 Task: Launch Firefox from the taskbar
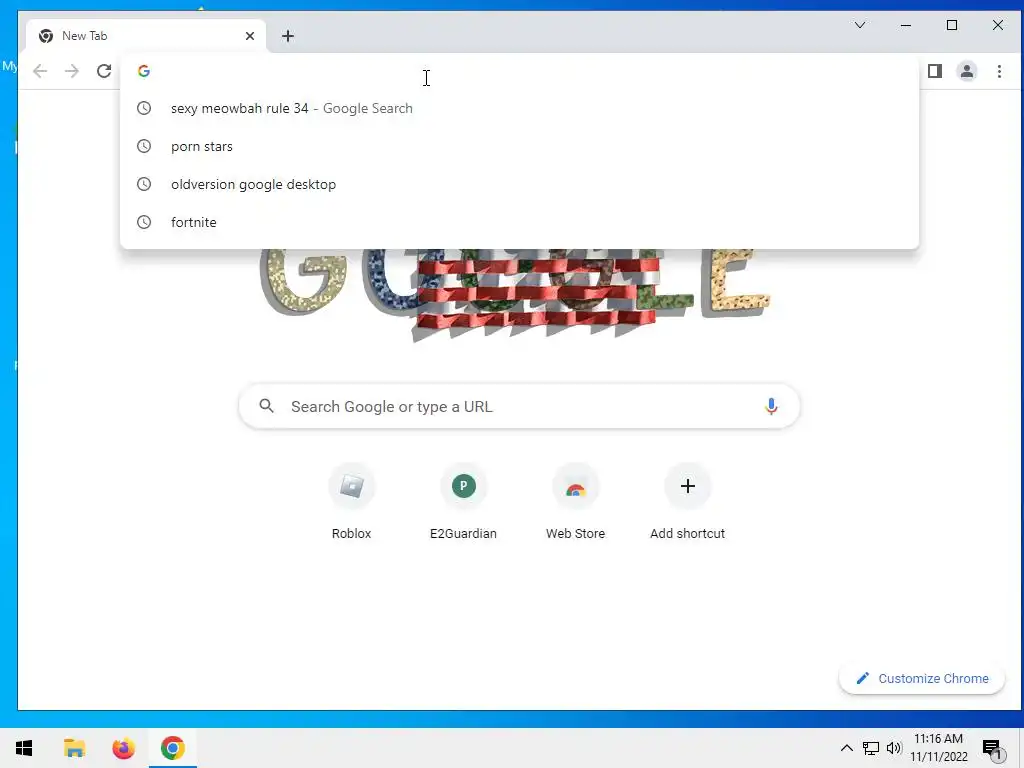point(123,748)
